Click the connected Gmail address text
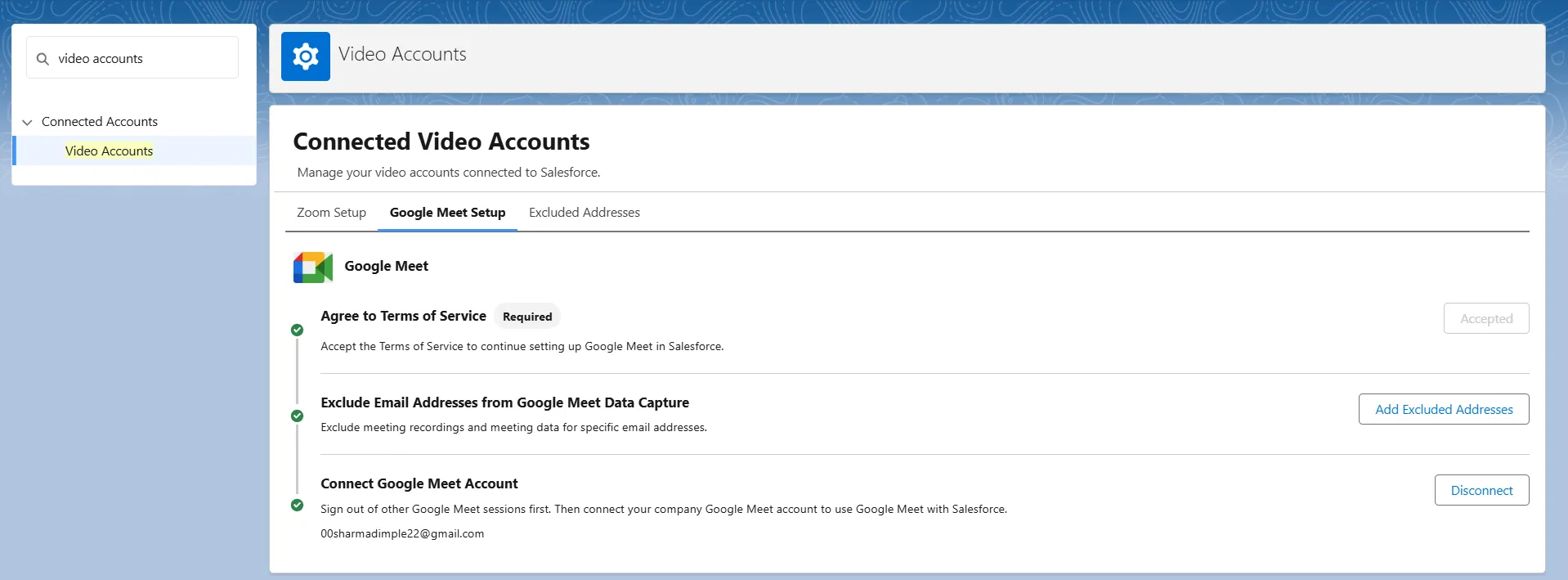The image size is (1568, 580). pyautogui.click(x=402, y=534)
